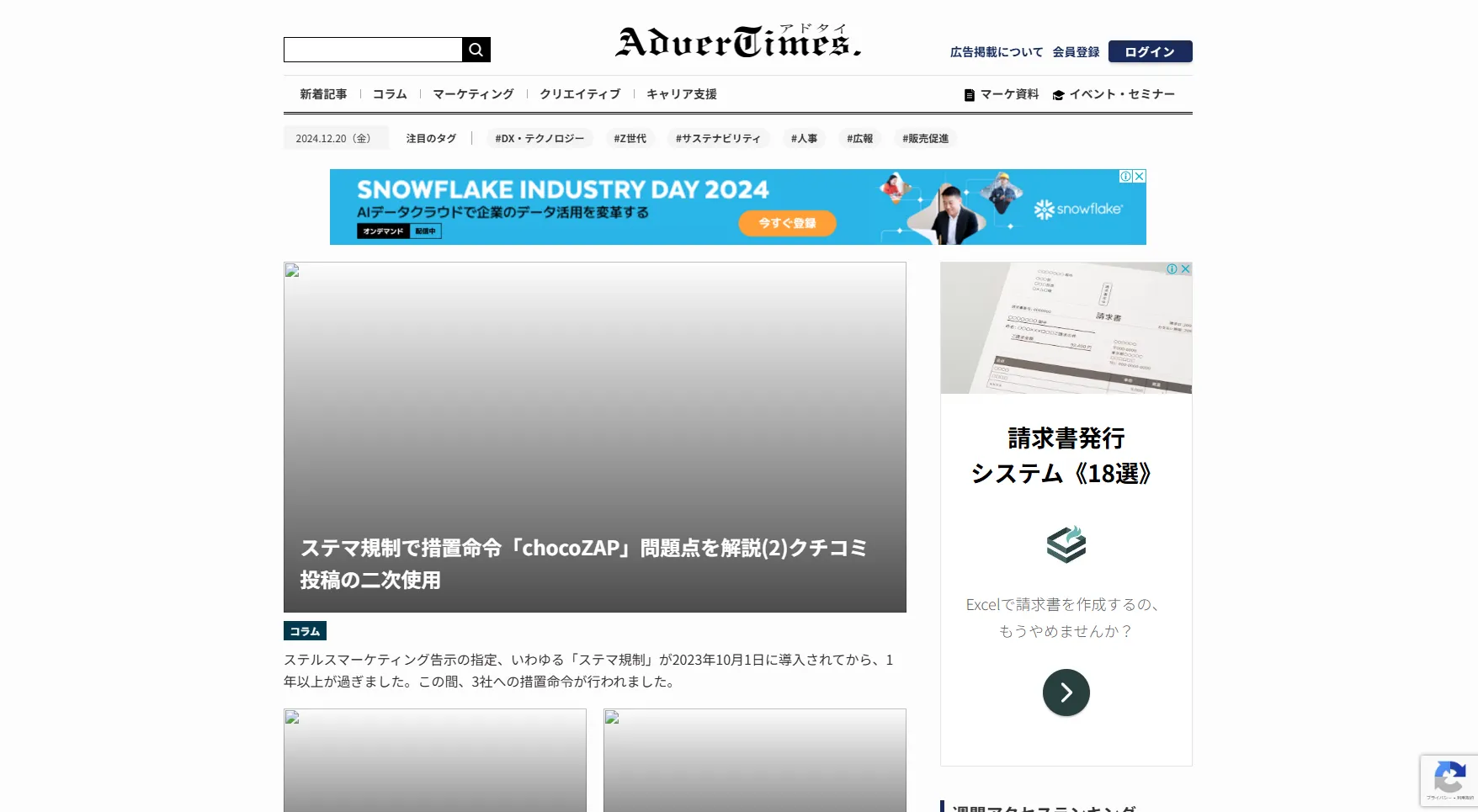Close the sidebar invoice ad
The width and height of the screenshot is (1478, 812).
1185,268
